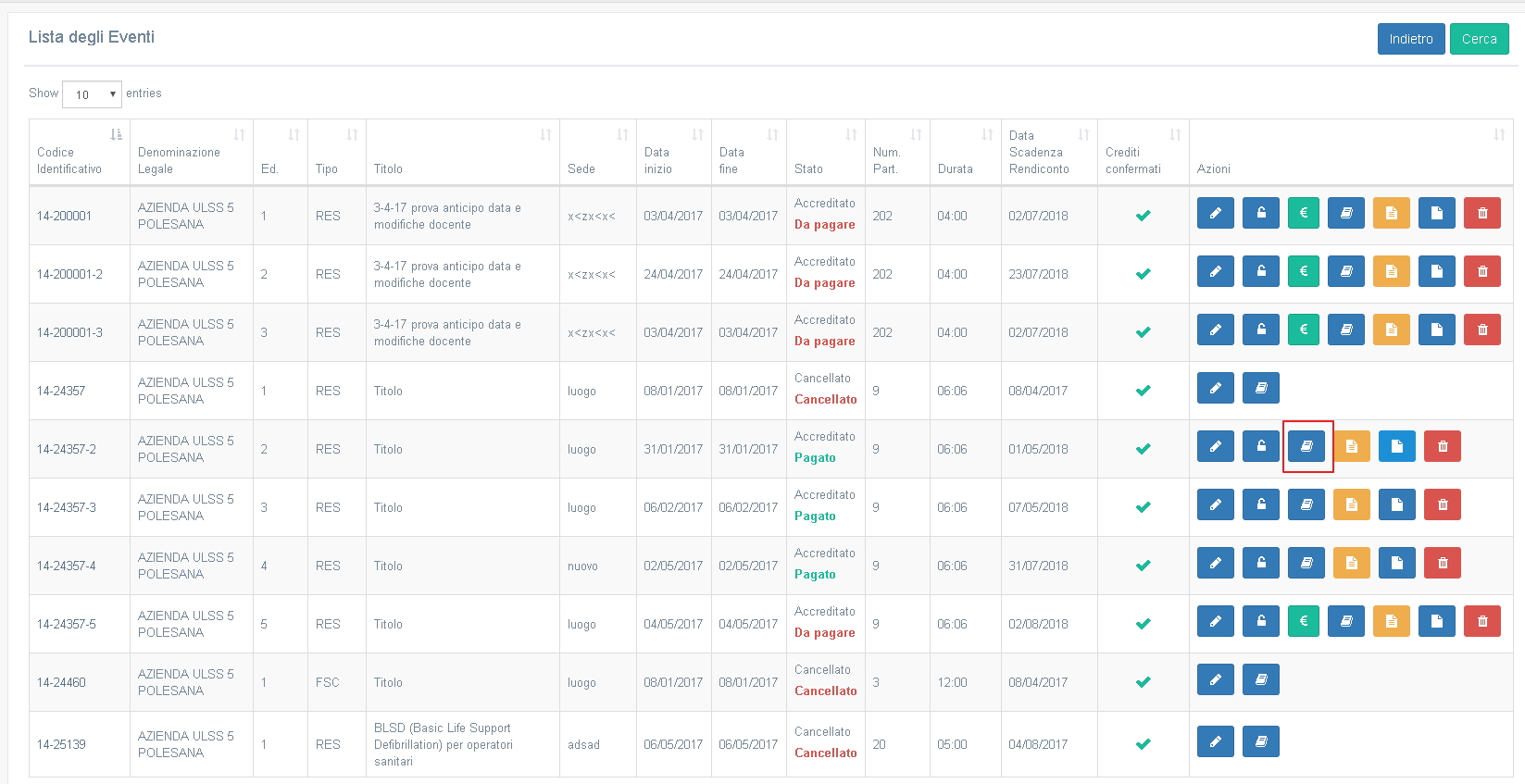Screen dimensions: 1525x784
Task: Click the red trash icon for event 14-200001-3
Action: (x=1481, y=330)
